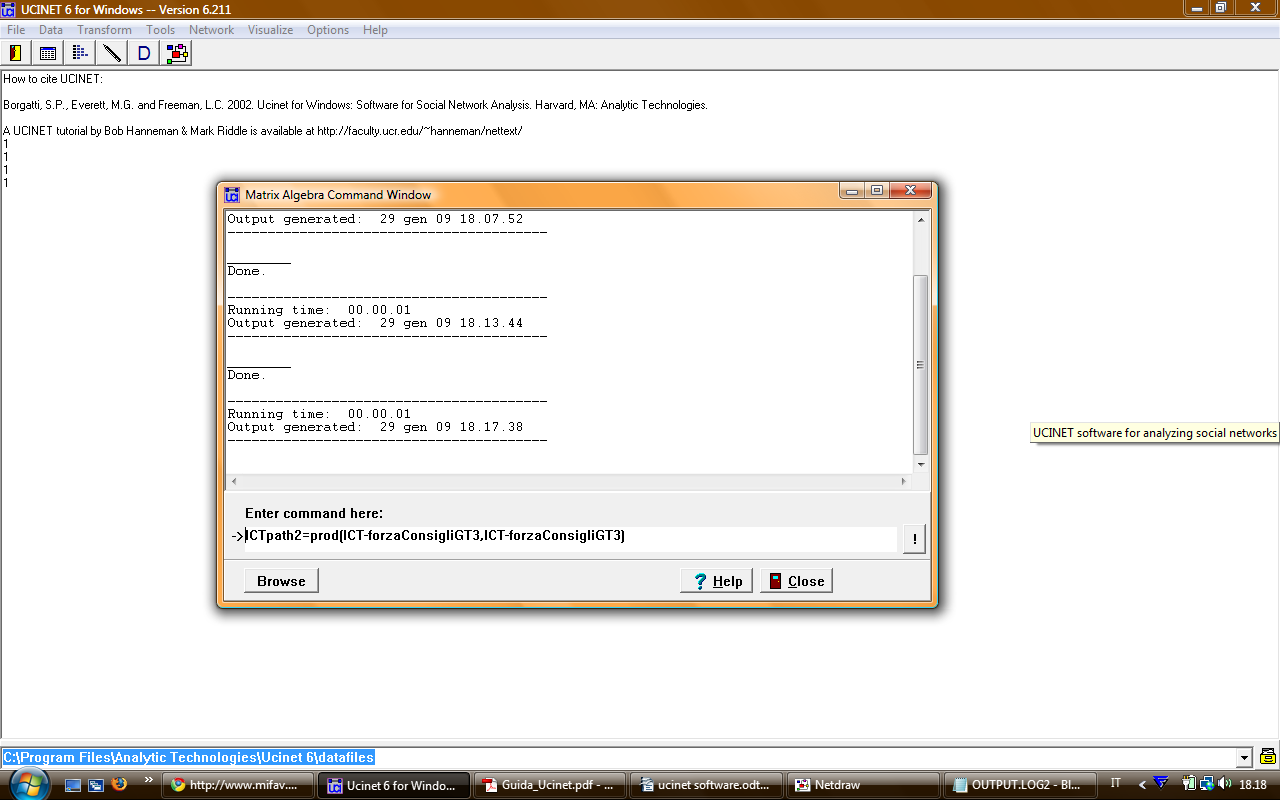The height and width of the screenshot is (800, 1280).
Task: Launch NetDraw network diagram icon
Action: (177, 53)
